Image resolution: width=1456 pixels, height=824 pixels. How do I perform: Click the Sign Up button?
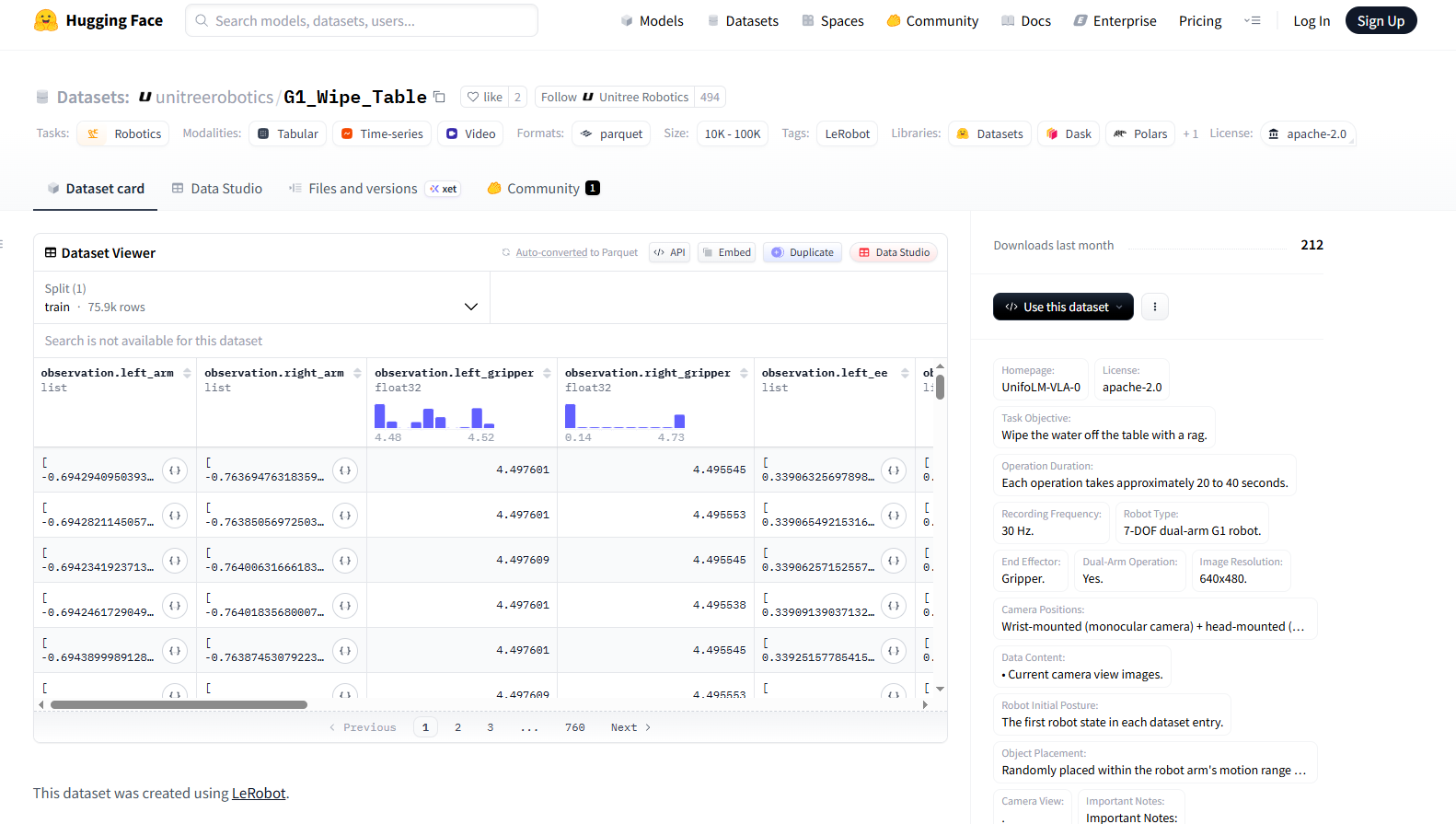pyautogui.click(x=1381, y=20)
